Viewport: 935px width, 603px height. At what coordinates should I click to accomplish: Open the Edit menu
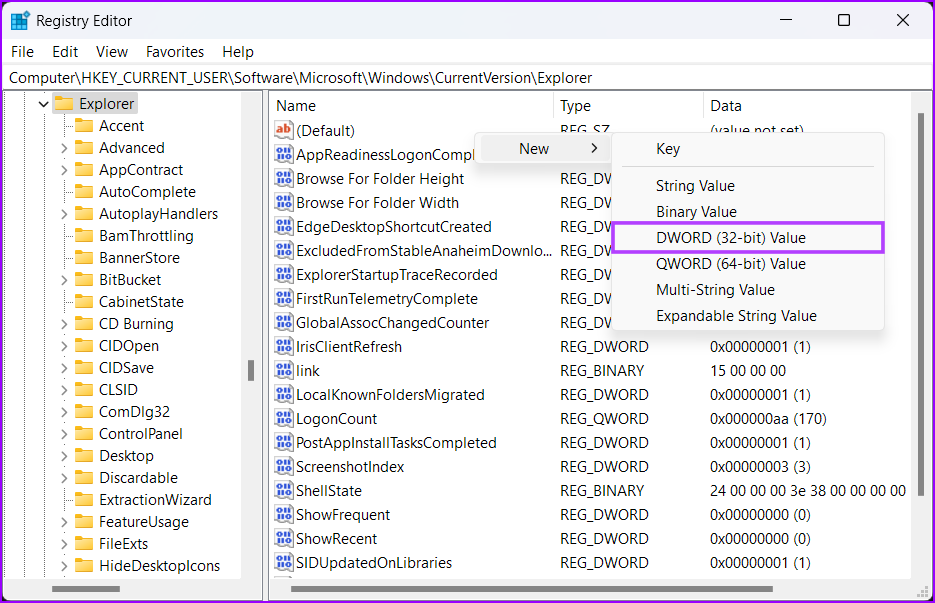coord(65,52)
